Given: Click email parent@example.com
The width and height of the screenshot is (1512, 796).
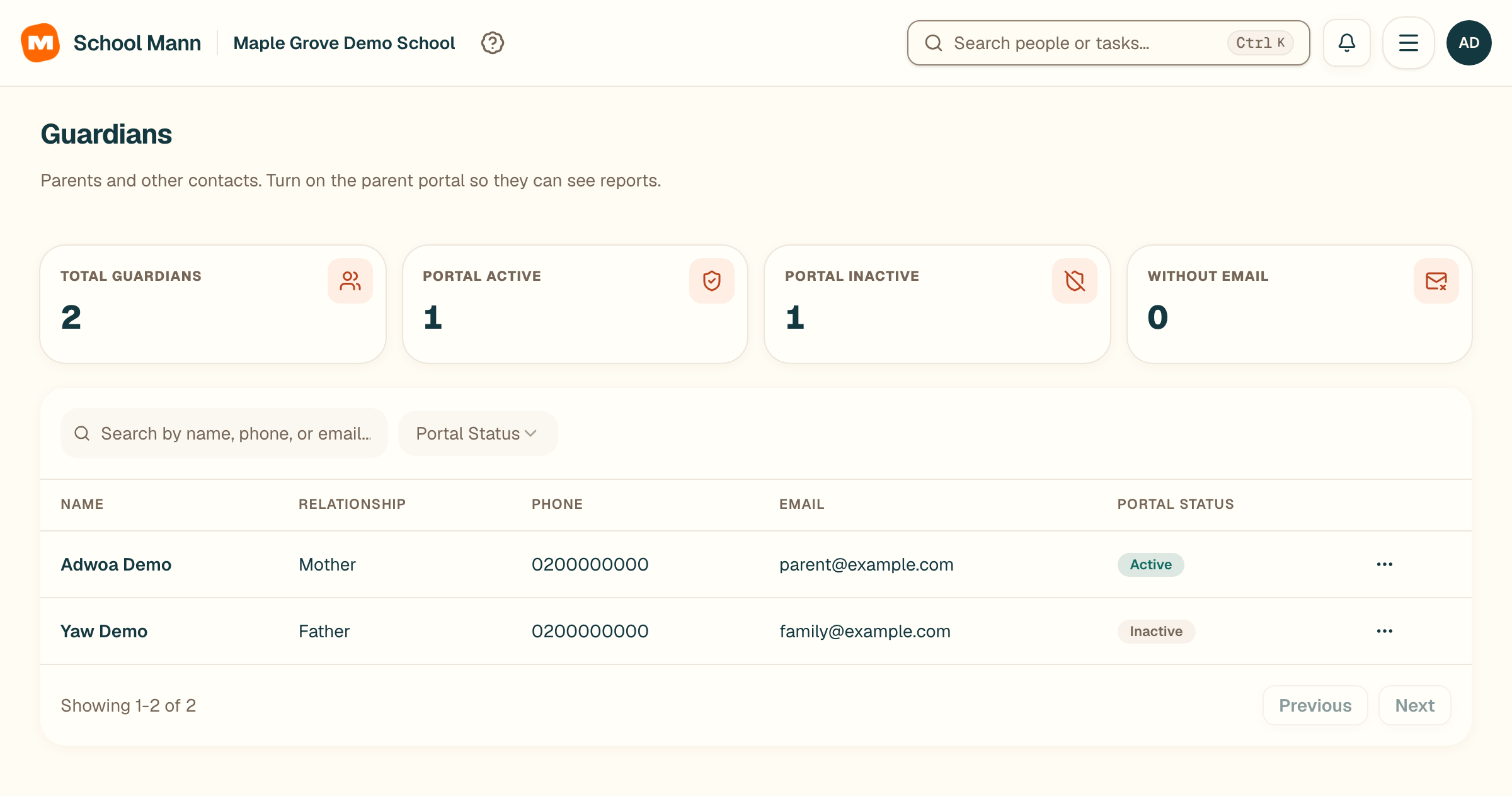Looking at the screenshot, I should [x=866, y=564].
